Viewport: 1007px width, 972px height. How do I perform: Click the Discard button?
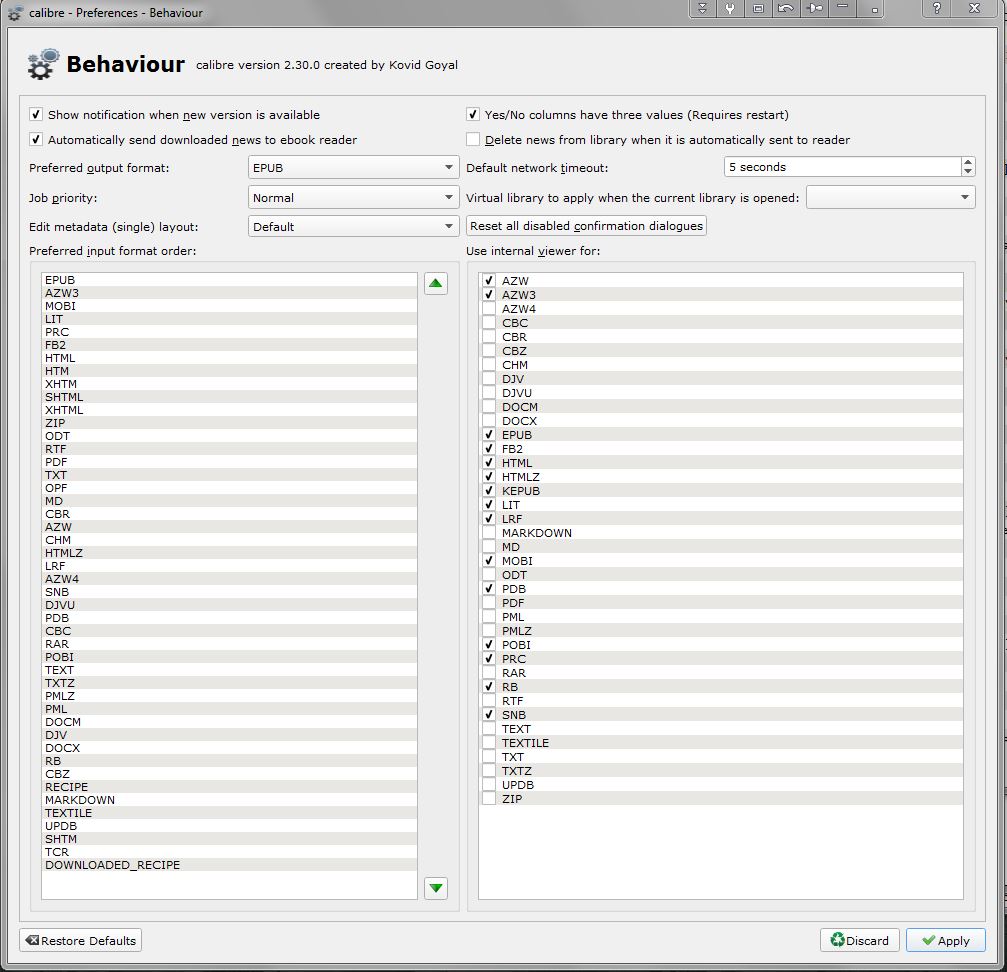coord(859,941)
